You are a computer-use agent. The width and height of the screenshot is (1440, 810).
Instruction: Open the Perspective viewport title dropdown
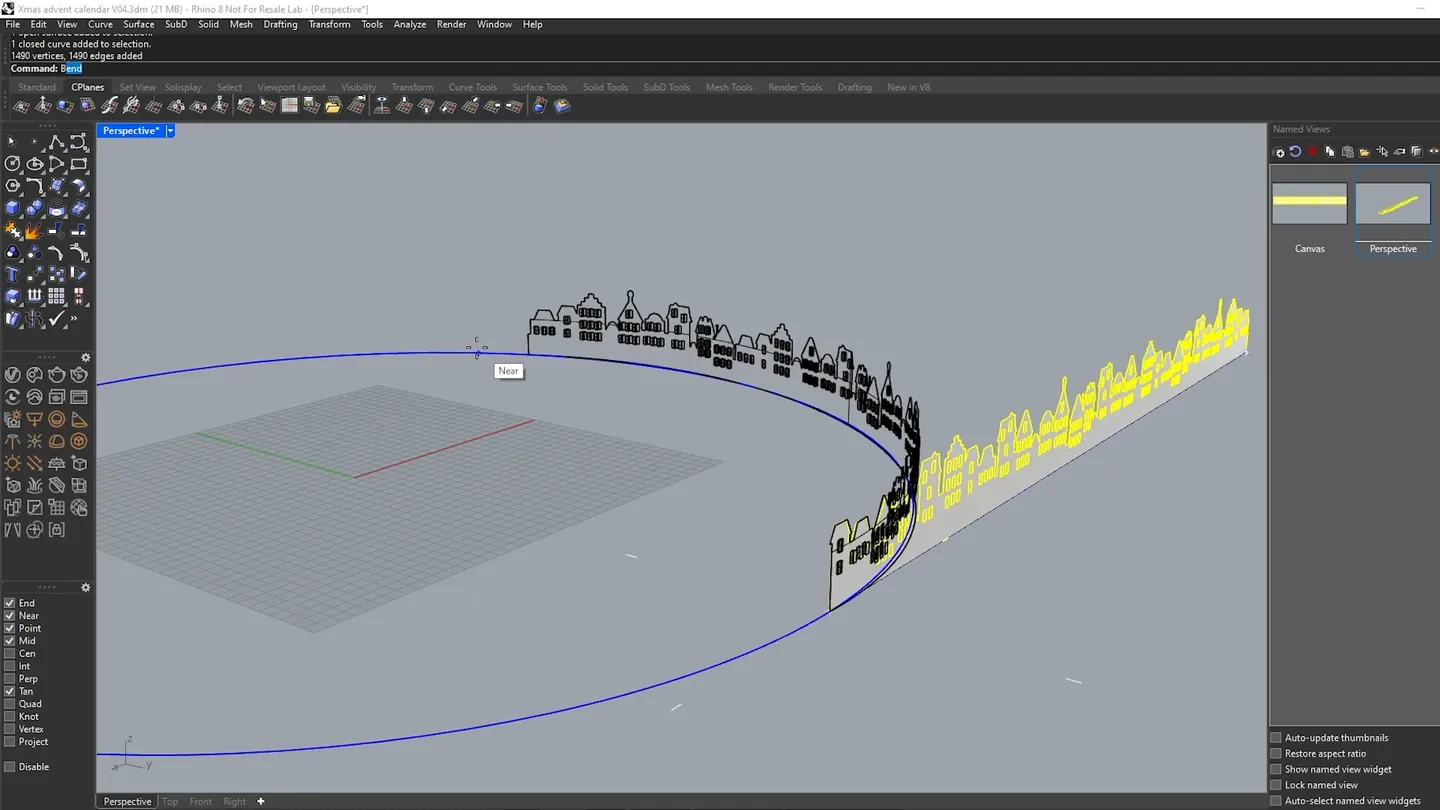tap(169, 130)
